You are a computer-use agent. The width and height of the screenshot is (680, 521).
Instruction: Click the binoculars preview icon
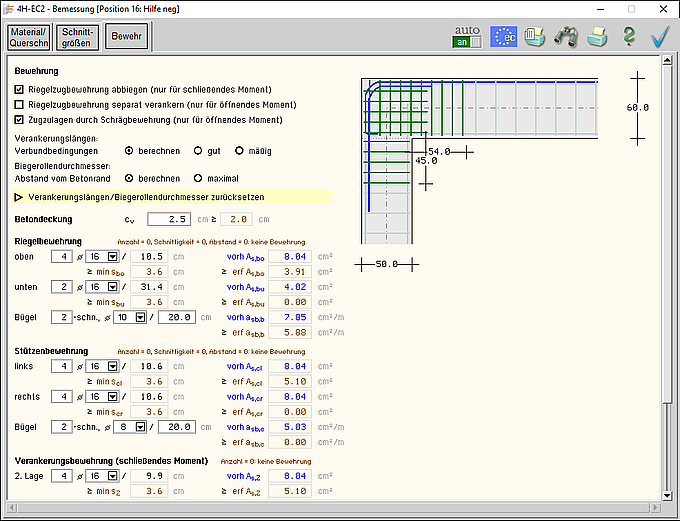point(566,37)
